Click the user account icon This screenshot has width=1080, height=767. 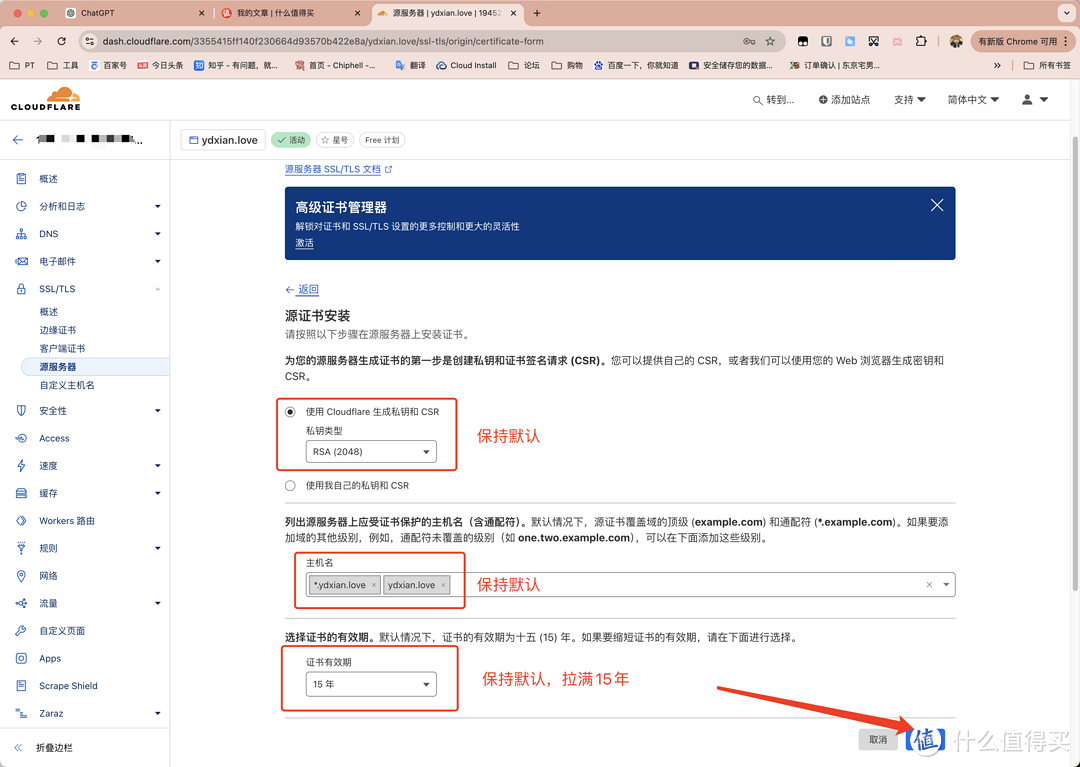click(x=1027, y=100)
